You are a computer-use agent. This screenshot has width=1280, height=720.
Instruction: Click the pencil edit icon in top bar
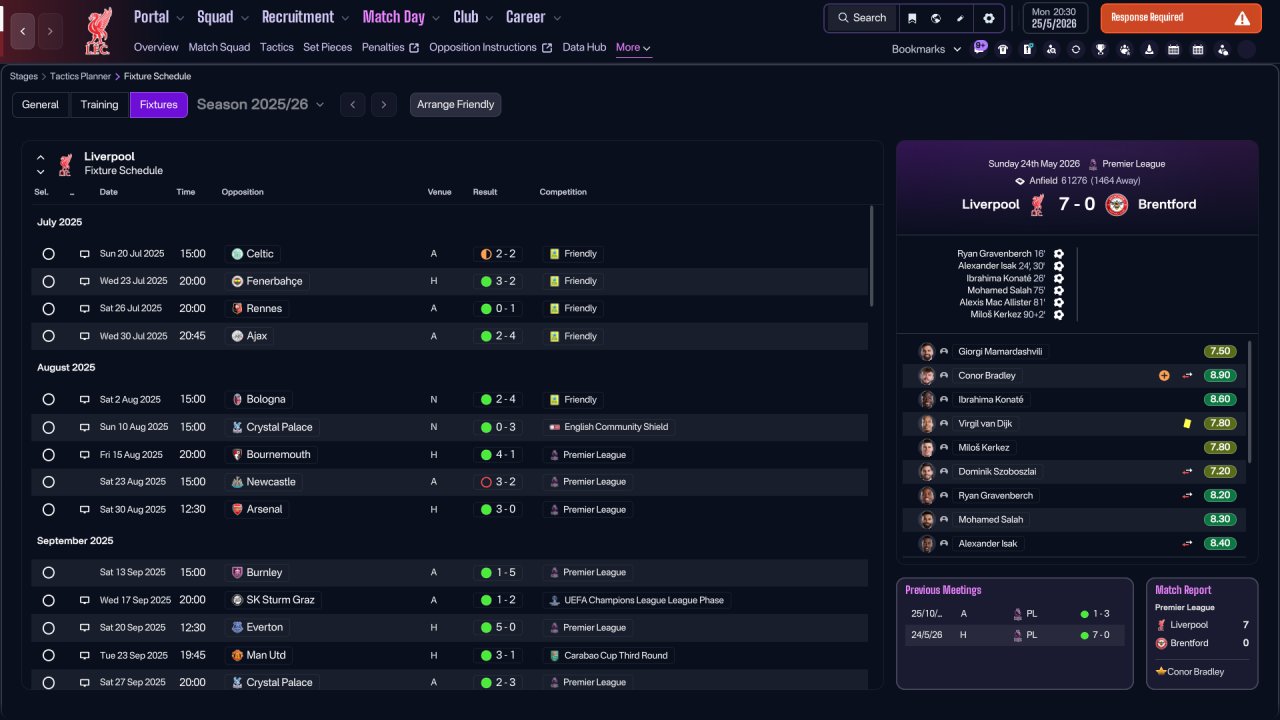pos(960,18)
